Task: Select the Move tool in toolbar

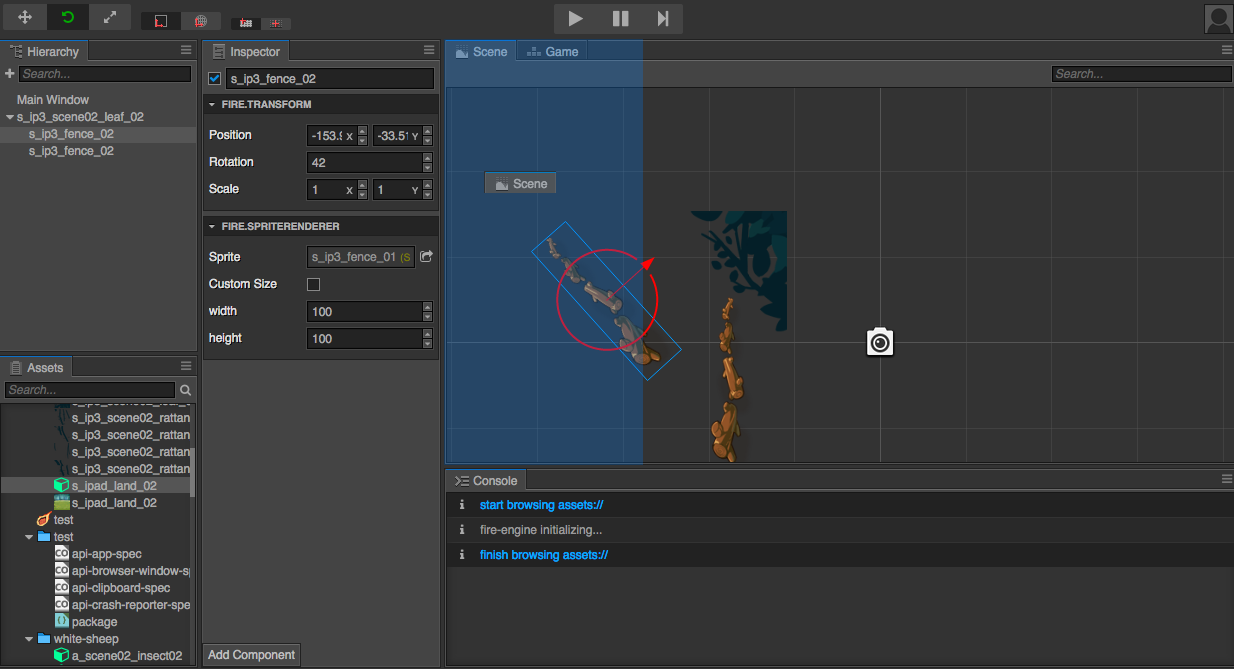Action: point(25,18)
